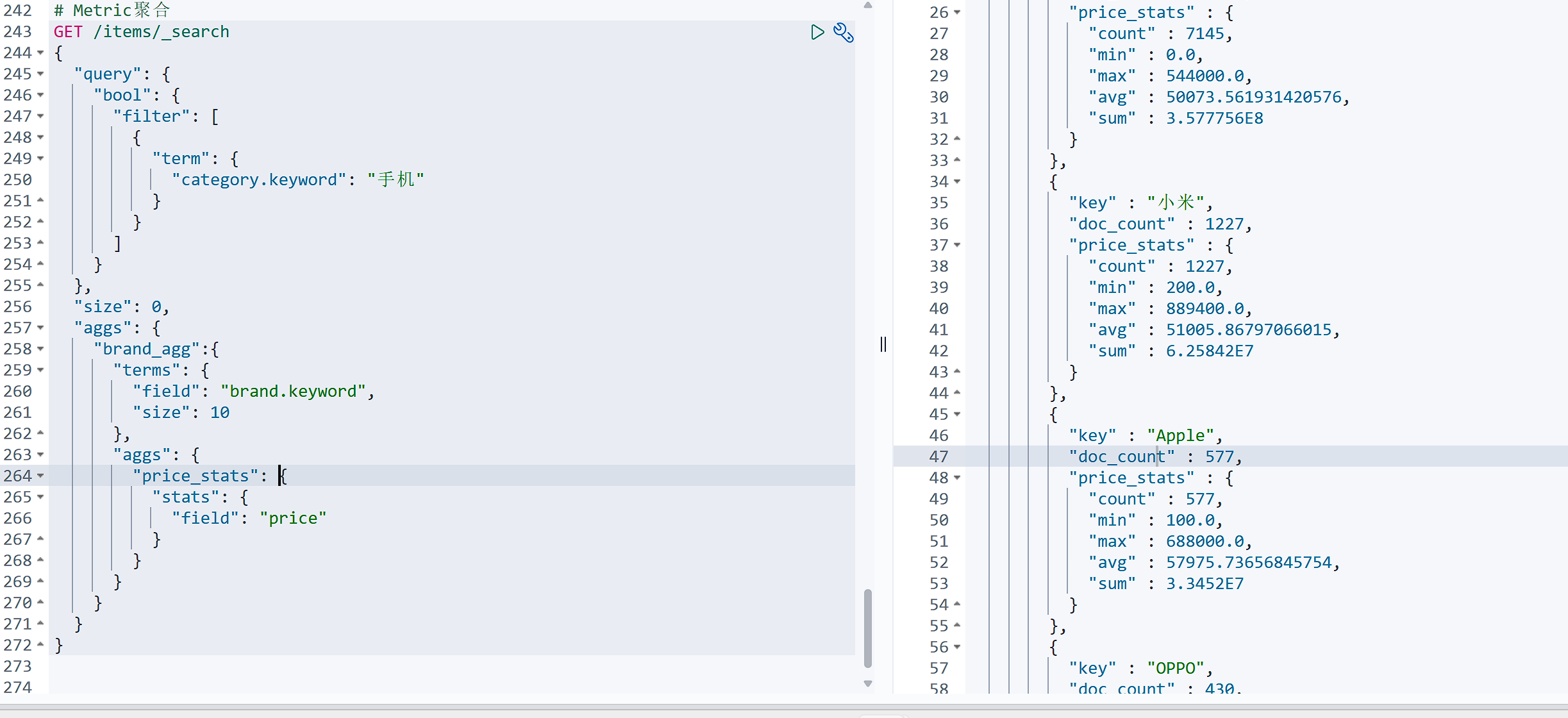Fold response "price_stats" at line 48
Image resolution: width=1568 pixels, height=718 pixels.
[x=957, y=478]
